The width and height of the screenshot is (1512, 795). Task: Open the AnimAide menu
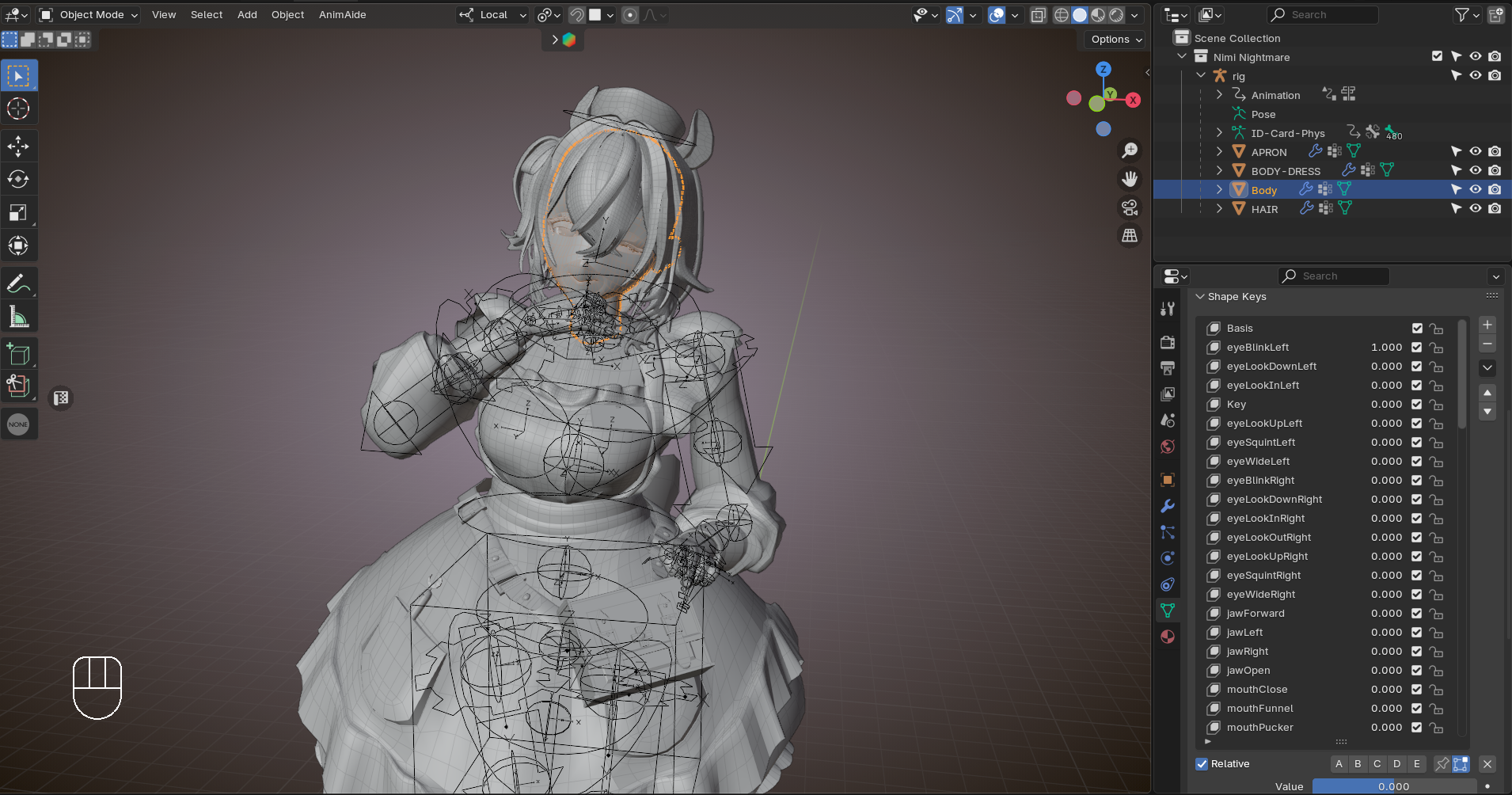342,14
